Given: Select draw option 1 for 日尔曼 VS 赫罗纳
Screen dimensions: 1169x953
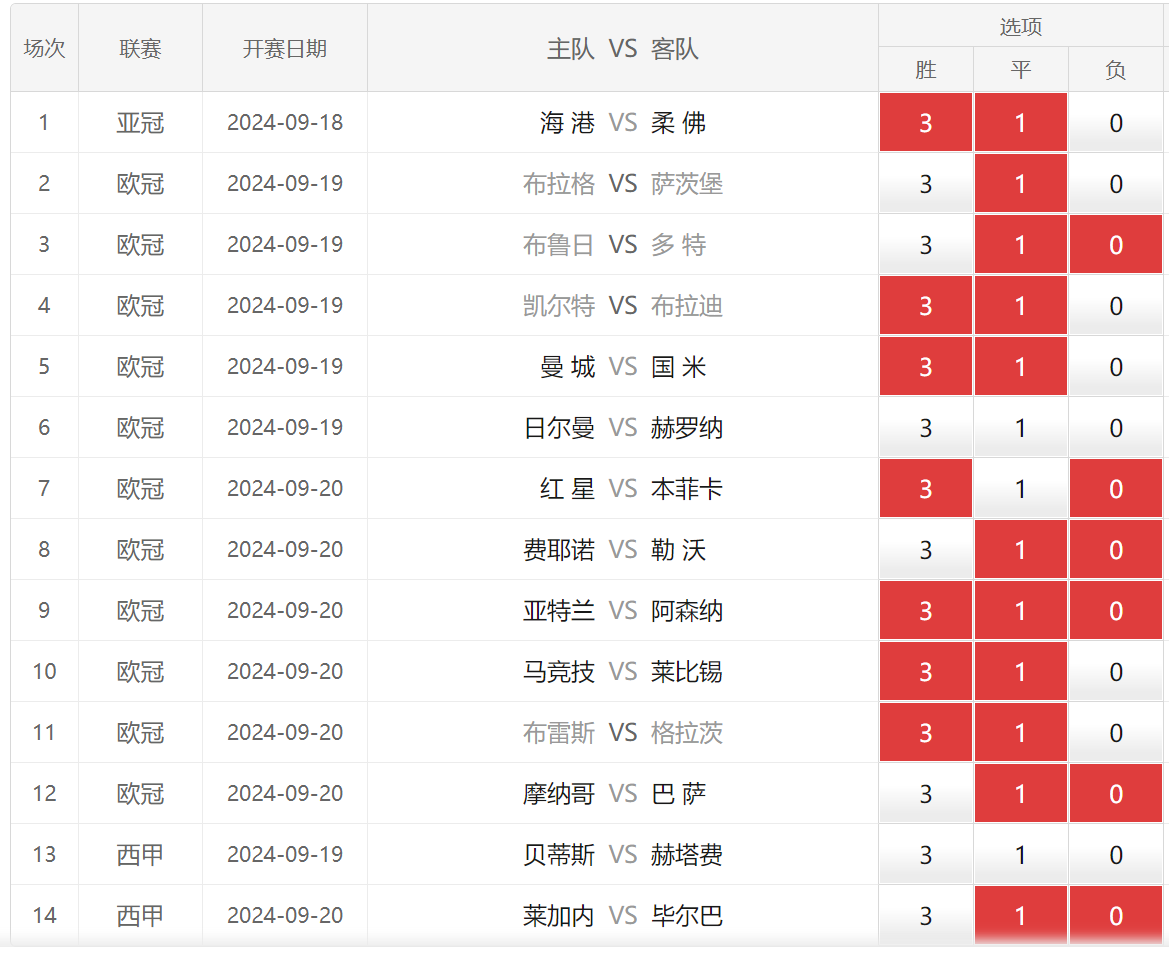Looking at the screenshot, I should (1021, 428).
